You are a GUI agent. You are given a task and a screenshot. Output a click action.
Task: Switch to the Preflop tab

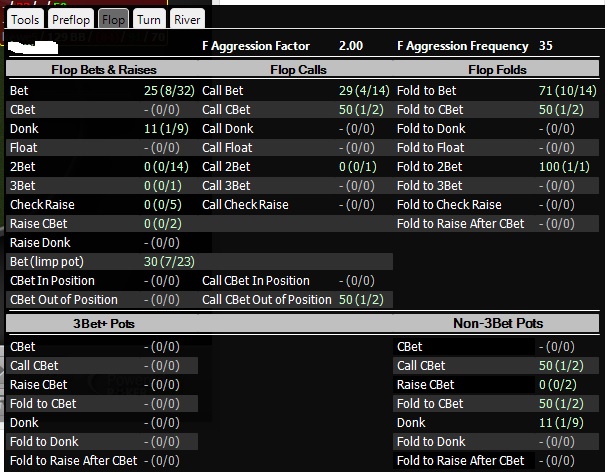pyautogui.click(x=72, y=19)
